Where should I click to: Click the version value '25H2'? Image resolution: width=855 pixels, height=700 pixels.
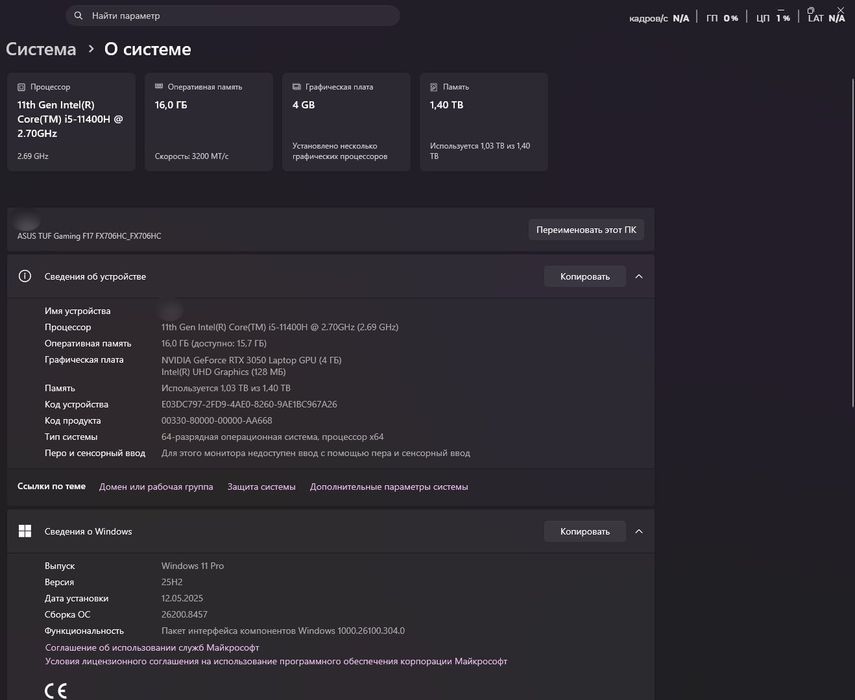(x=172, y=582)
